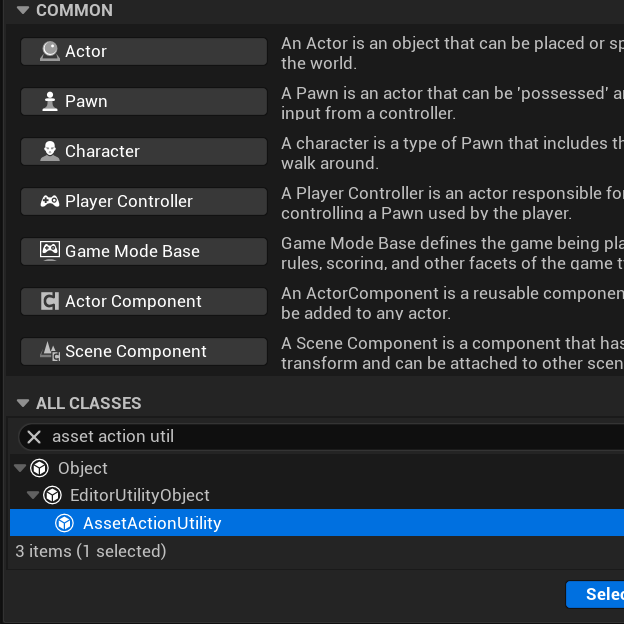Click the Actor Component icon
Viewport: 624px width, 624px height.
[49, 301]
